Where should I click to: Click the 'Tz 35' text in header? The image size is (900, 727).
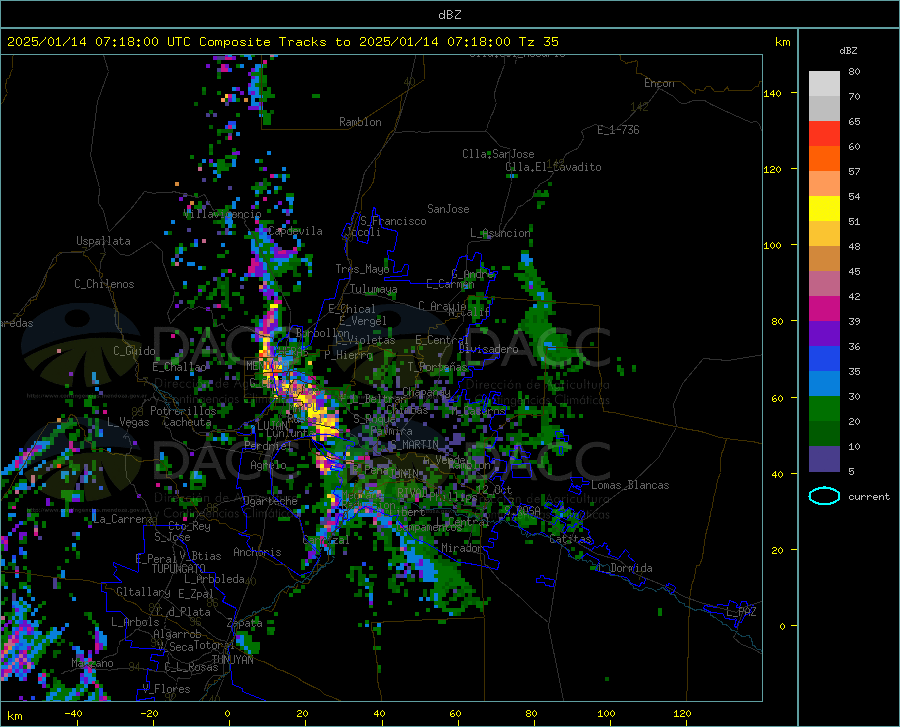tap(538, 41)
